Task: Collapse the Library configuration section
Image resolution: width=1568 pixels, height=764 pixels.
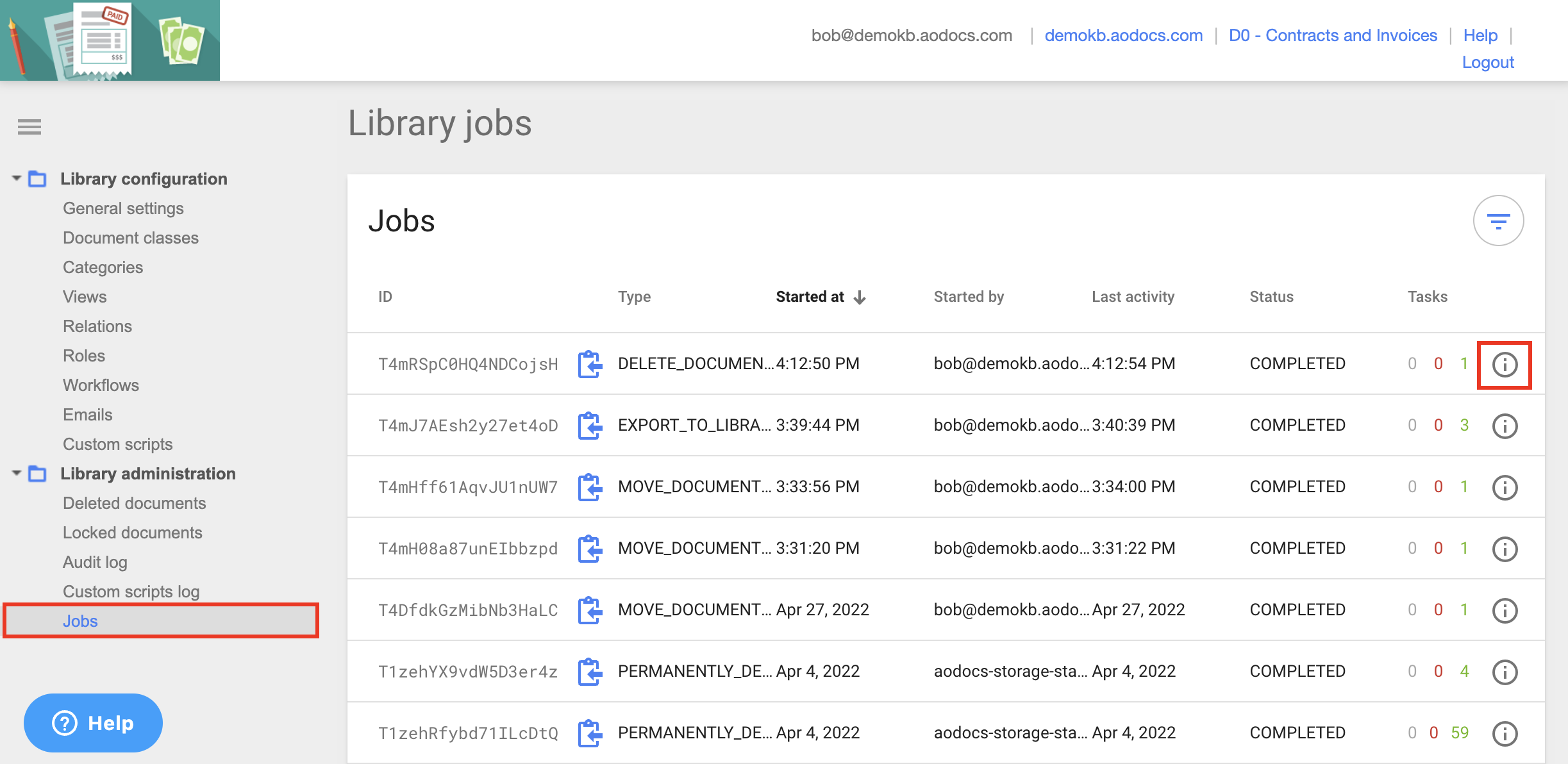Action: coord(17,178)
